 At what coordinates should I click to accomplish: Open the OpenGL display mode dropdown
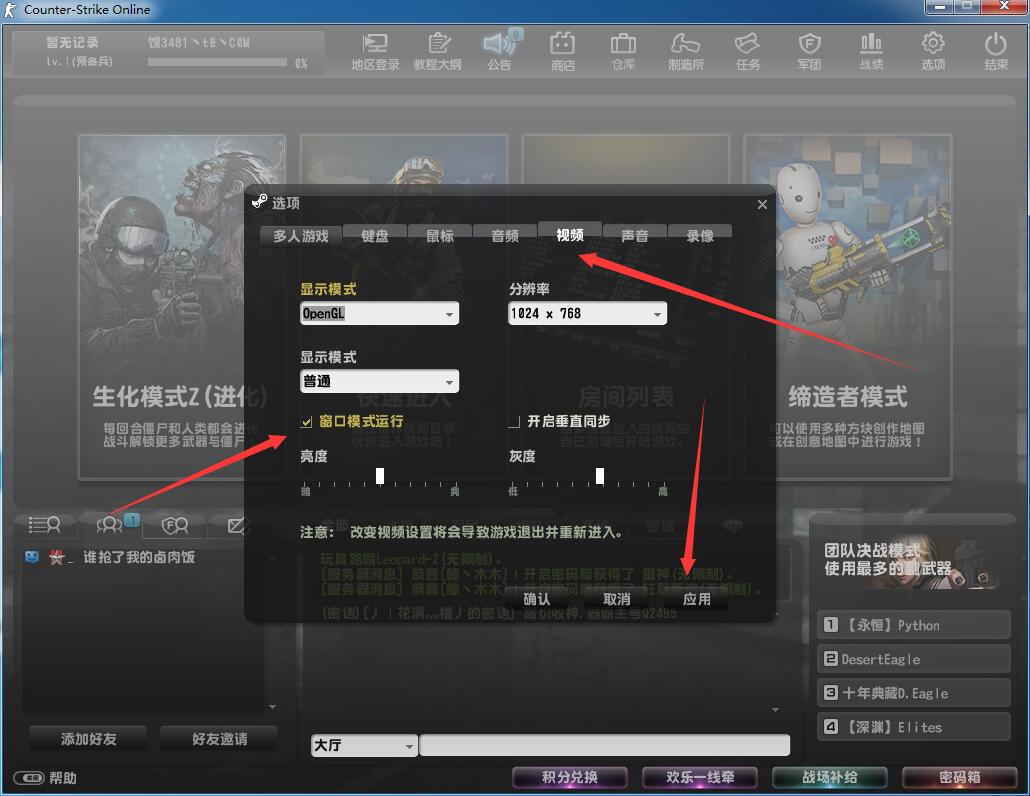click(x=379, y=313)
